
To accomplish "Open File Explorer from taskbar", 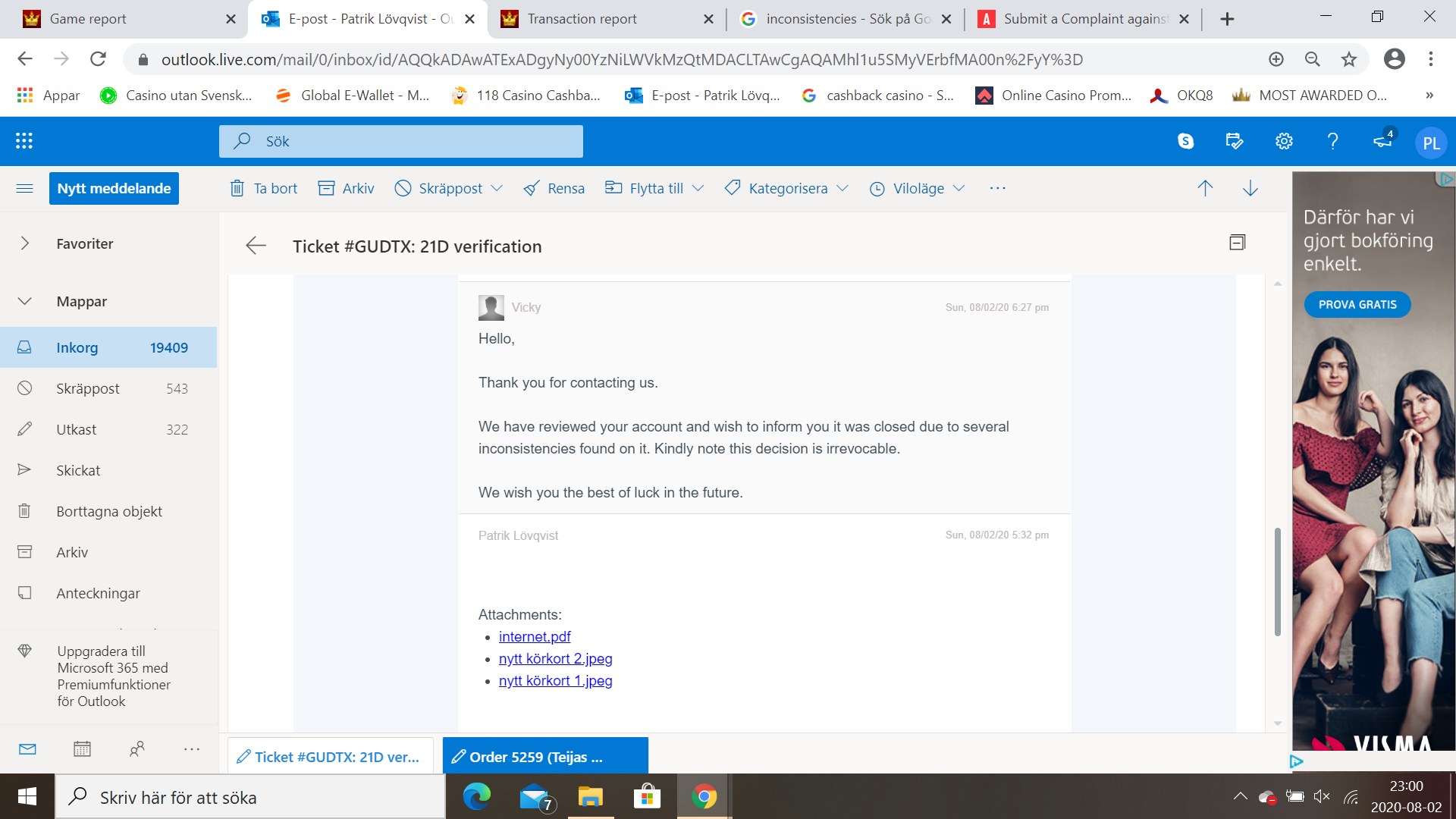I will point(590,796).
